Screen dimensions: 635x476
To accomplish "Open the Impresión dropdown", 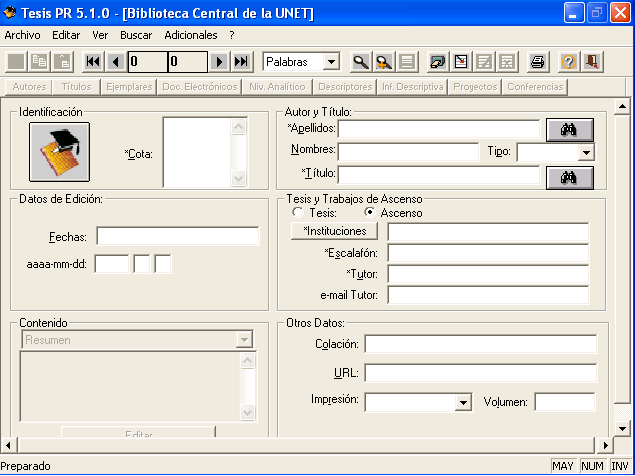I will coord(463,402).
